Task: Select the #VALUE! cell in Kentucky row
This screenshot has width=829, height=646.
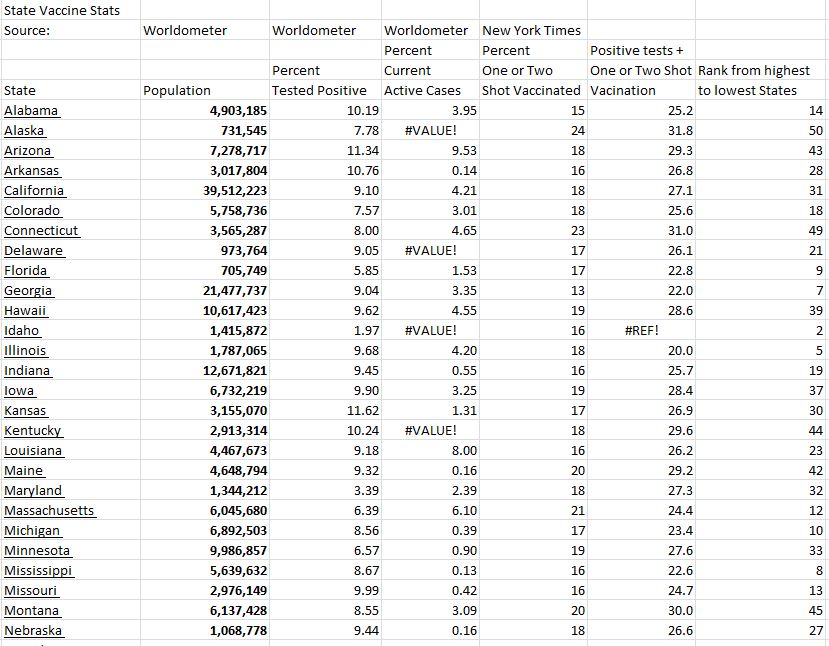Action: coord(430,431)
